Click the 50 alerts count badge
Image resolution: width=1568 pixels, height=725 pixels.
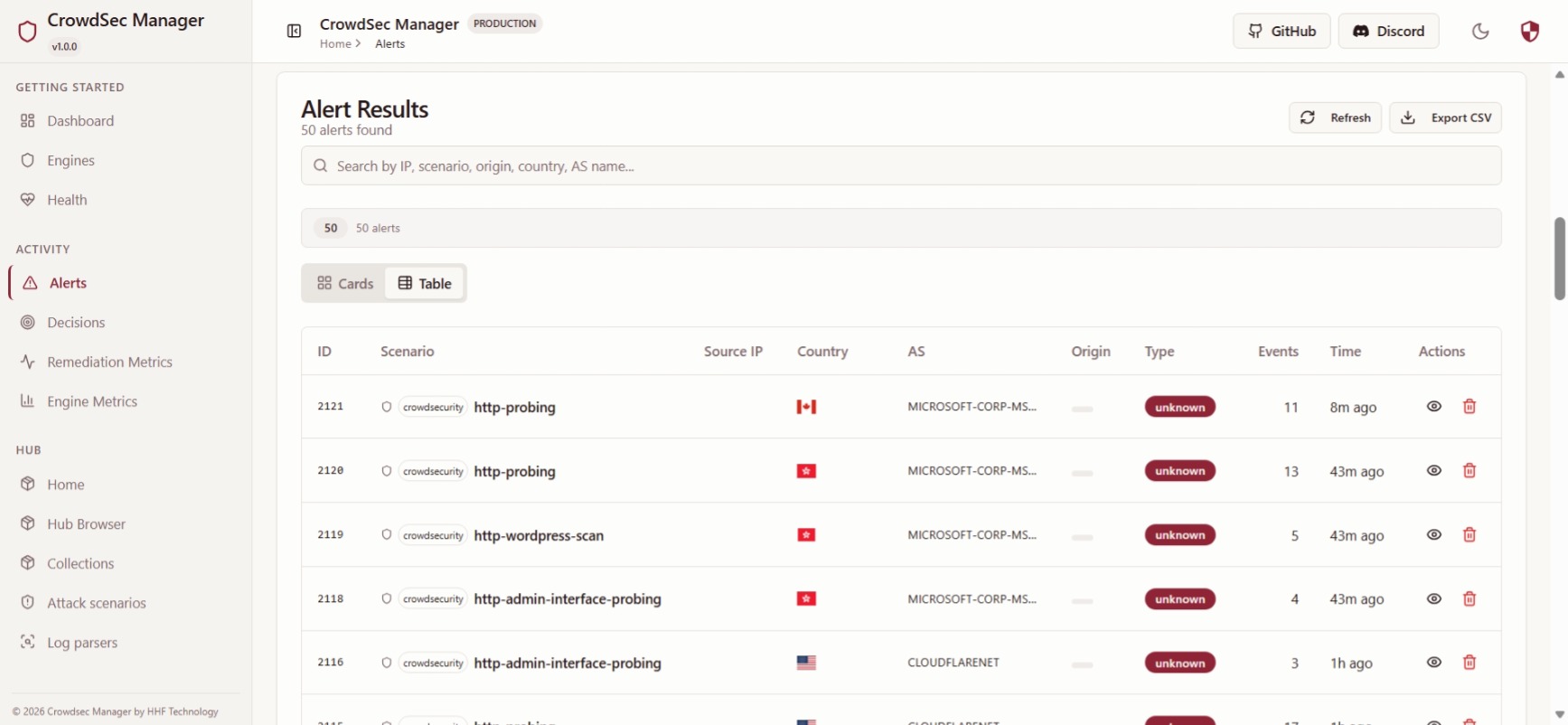point(331,228)
